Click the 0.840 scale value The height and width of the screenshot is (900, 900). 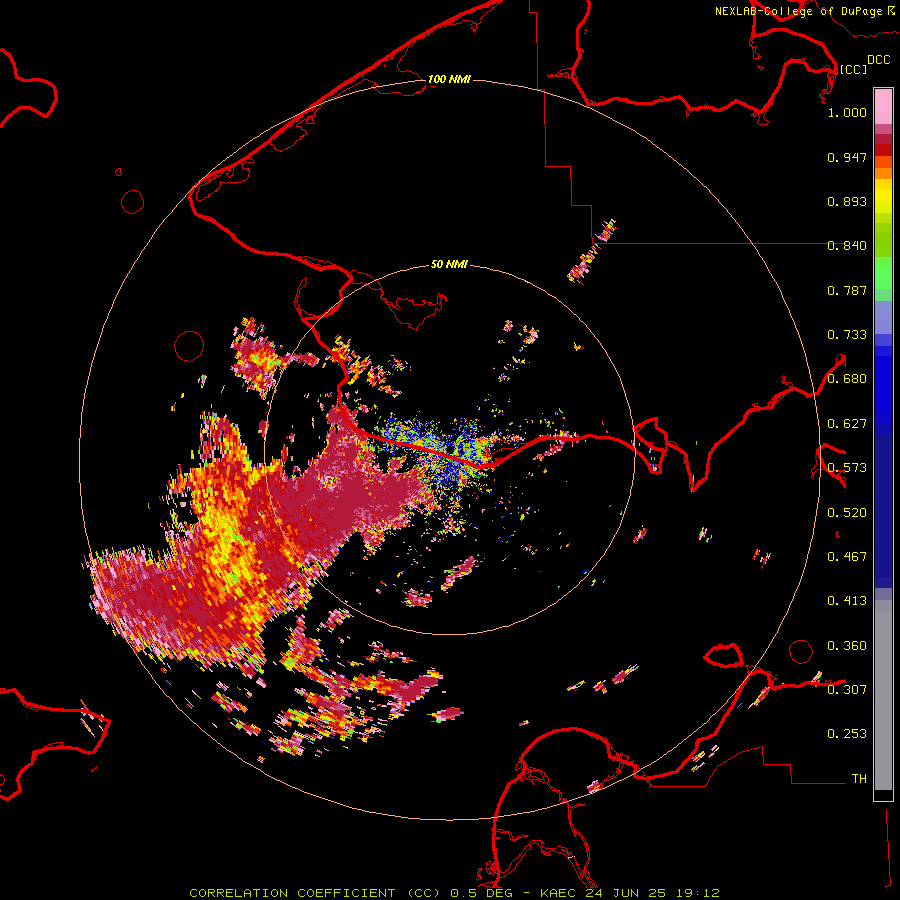click(847, 246)
